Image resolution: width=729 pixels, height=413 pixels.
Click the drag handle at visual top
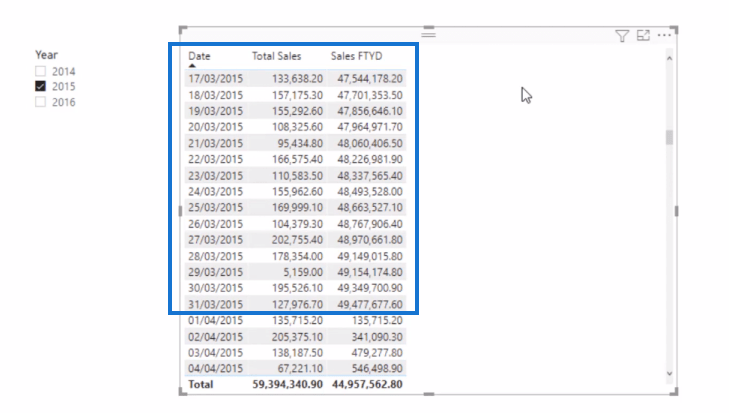click(x=429, y=34)
